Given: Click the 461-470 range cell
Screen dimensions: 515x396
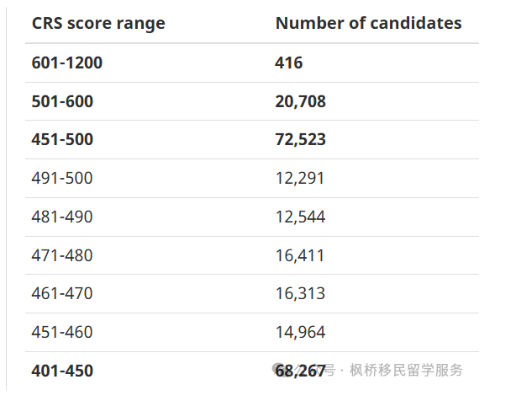Looking at the screenshot, I should point(62,293).
